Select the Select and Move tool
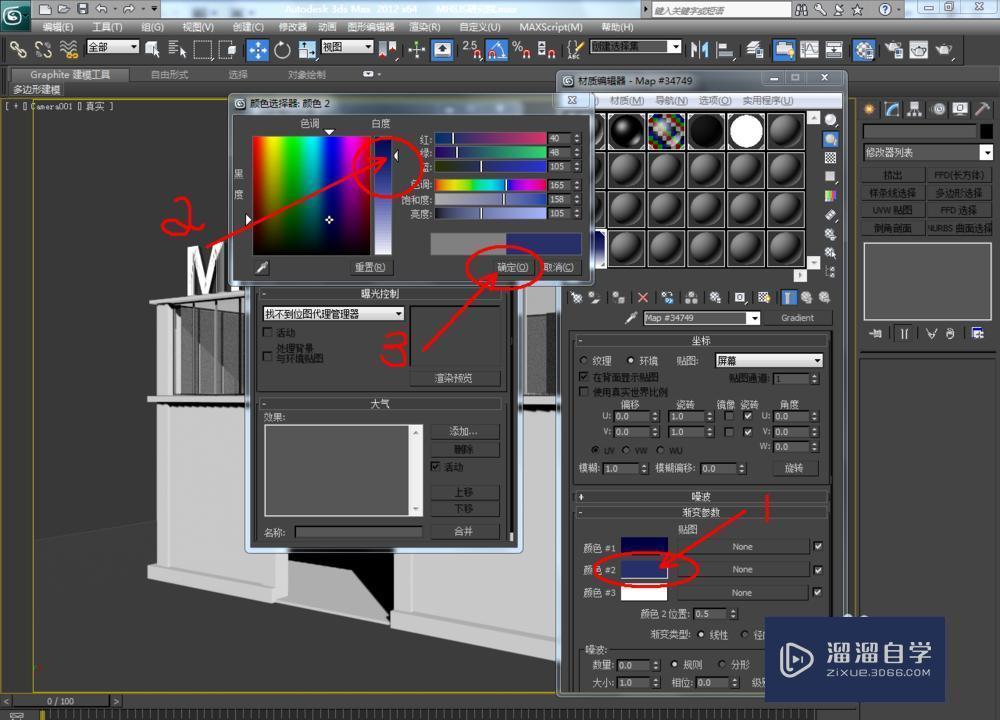 tap(258, 50)
